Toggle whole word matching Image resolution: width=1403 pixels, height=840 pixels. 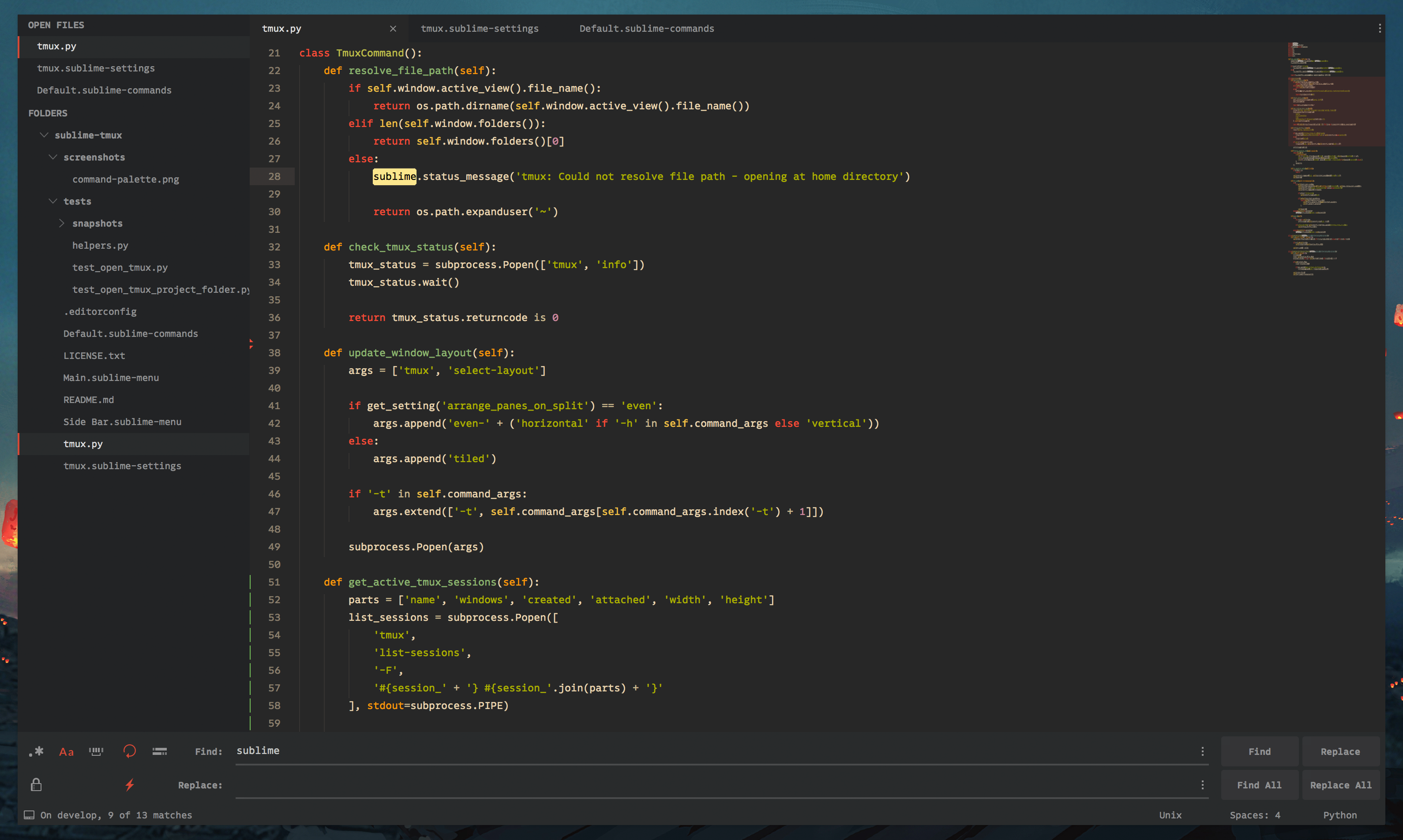pyautogui.click(x=96, y=751)
